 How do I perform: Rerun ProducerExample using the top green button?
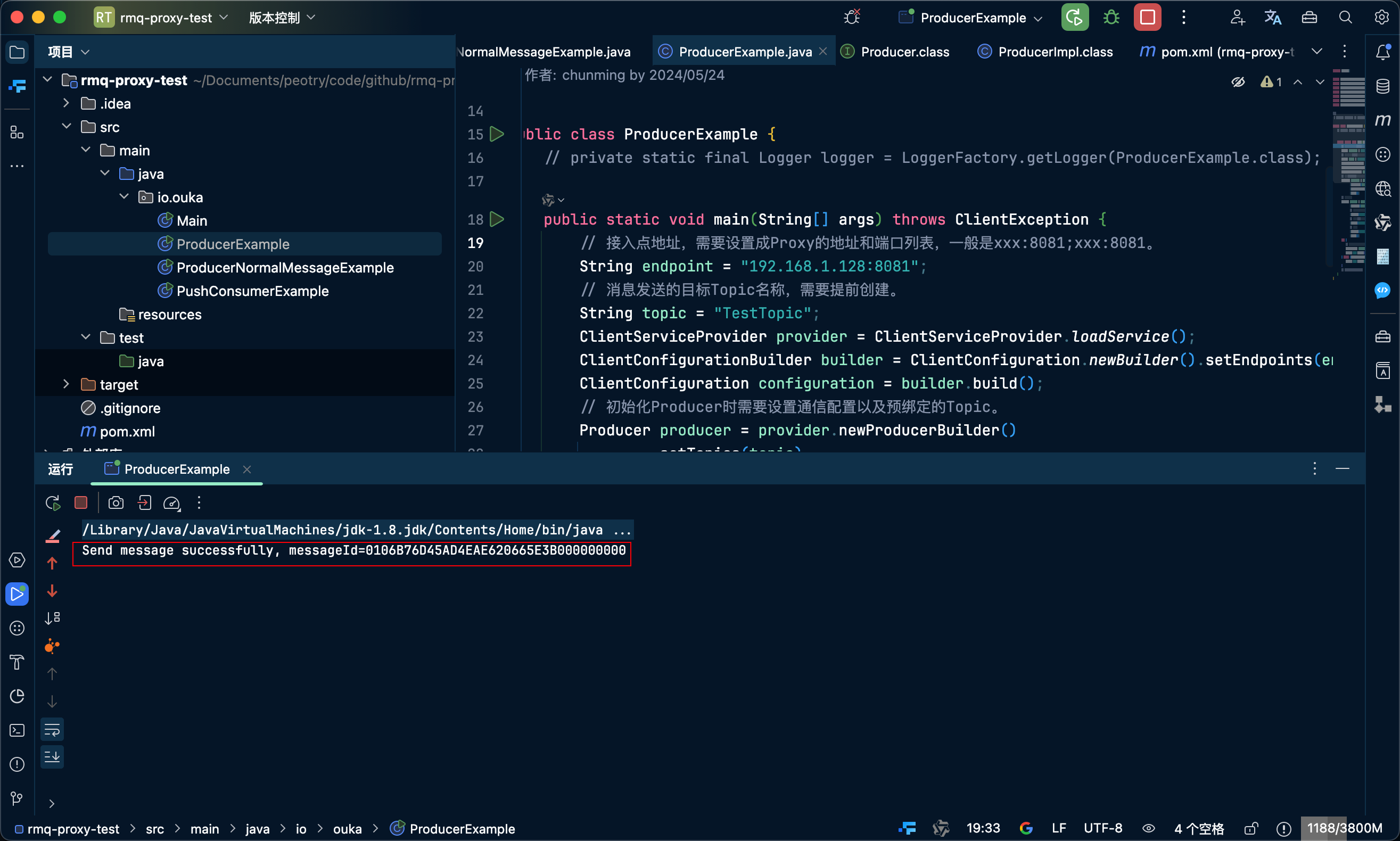(x=1075, y=18)
